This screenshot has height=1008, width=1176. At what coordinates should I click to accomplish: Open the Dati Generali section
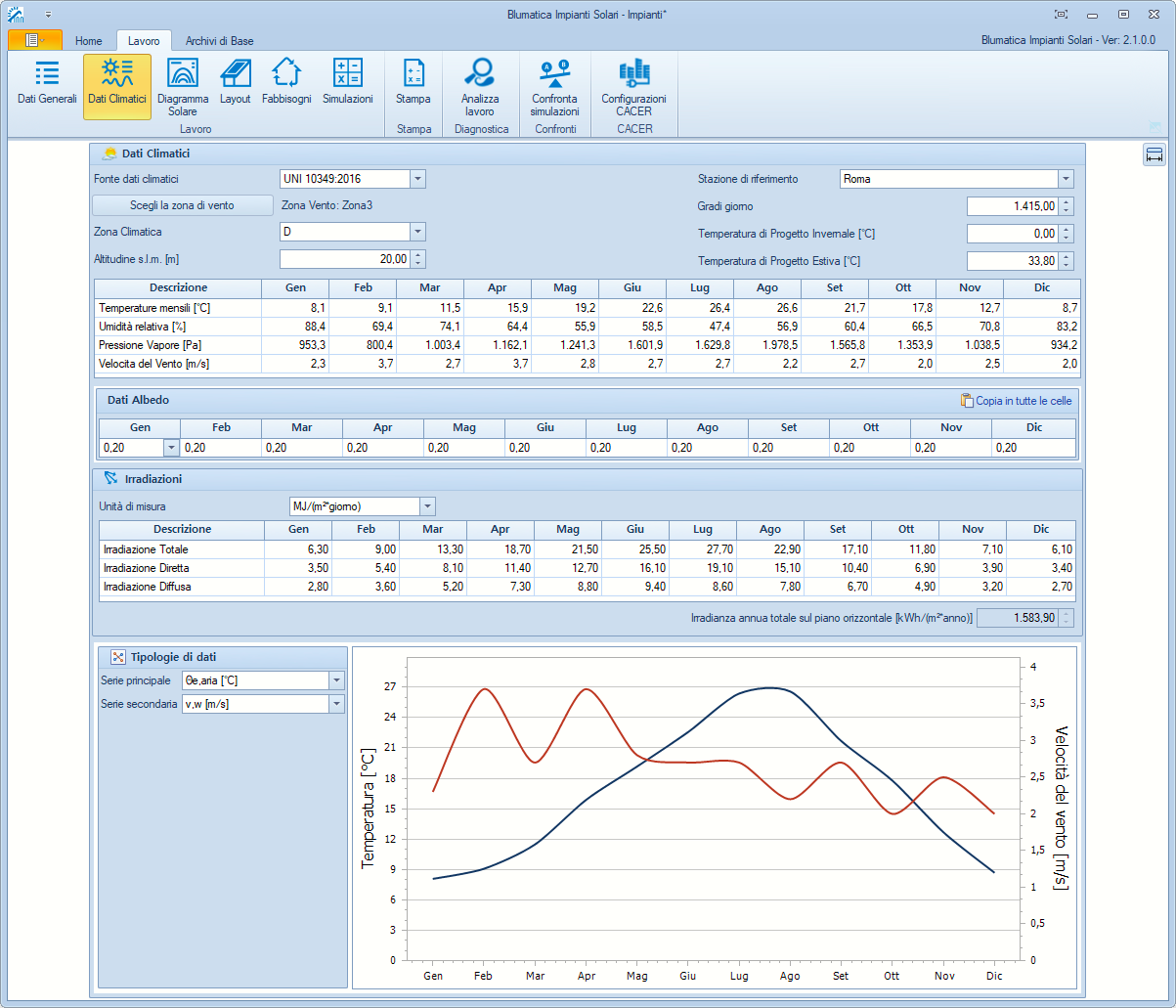coord(47,84)
